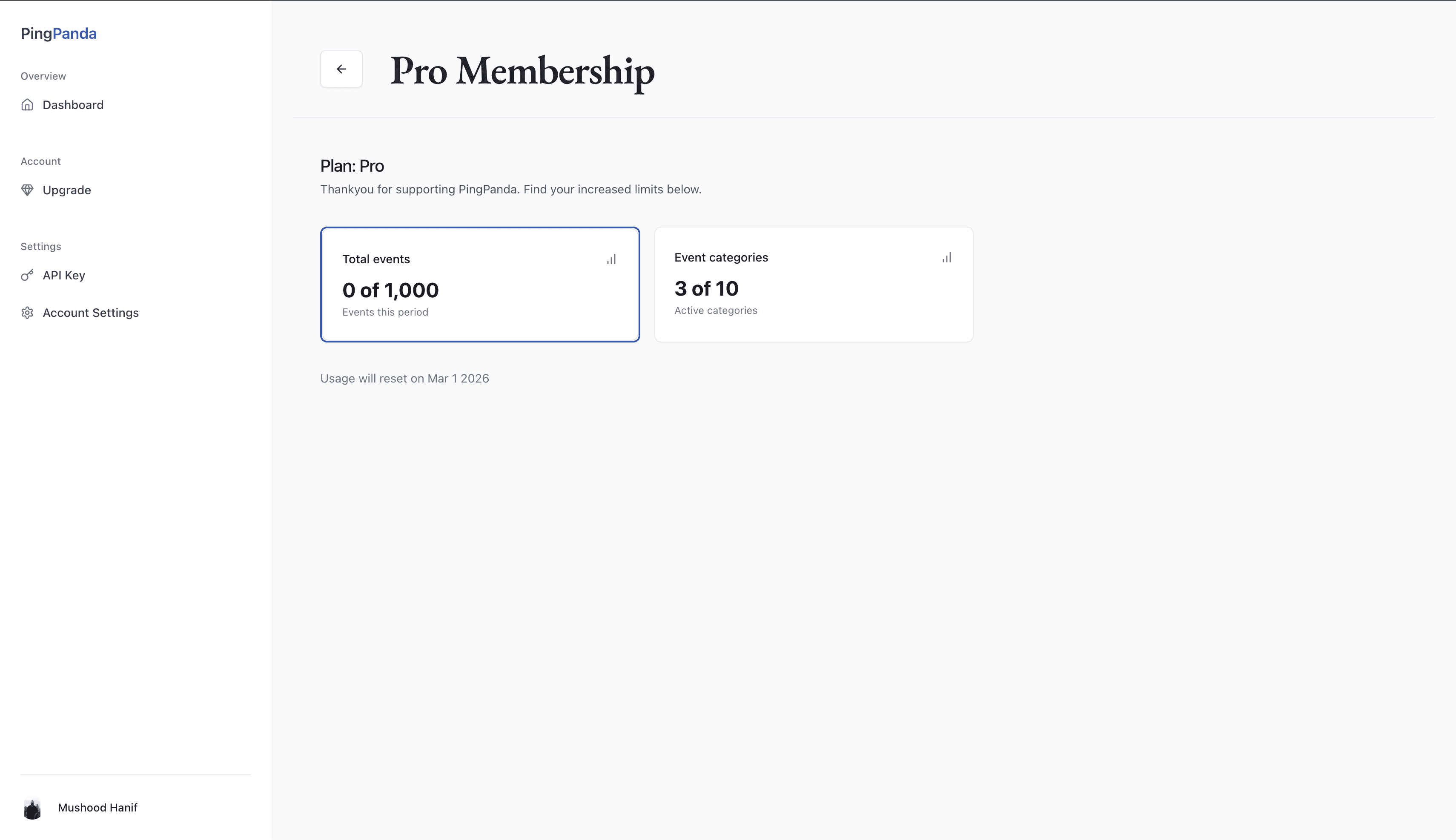Click the Pro Membership page heading
1456x840 pixels.
(x=522, y=71)
